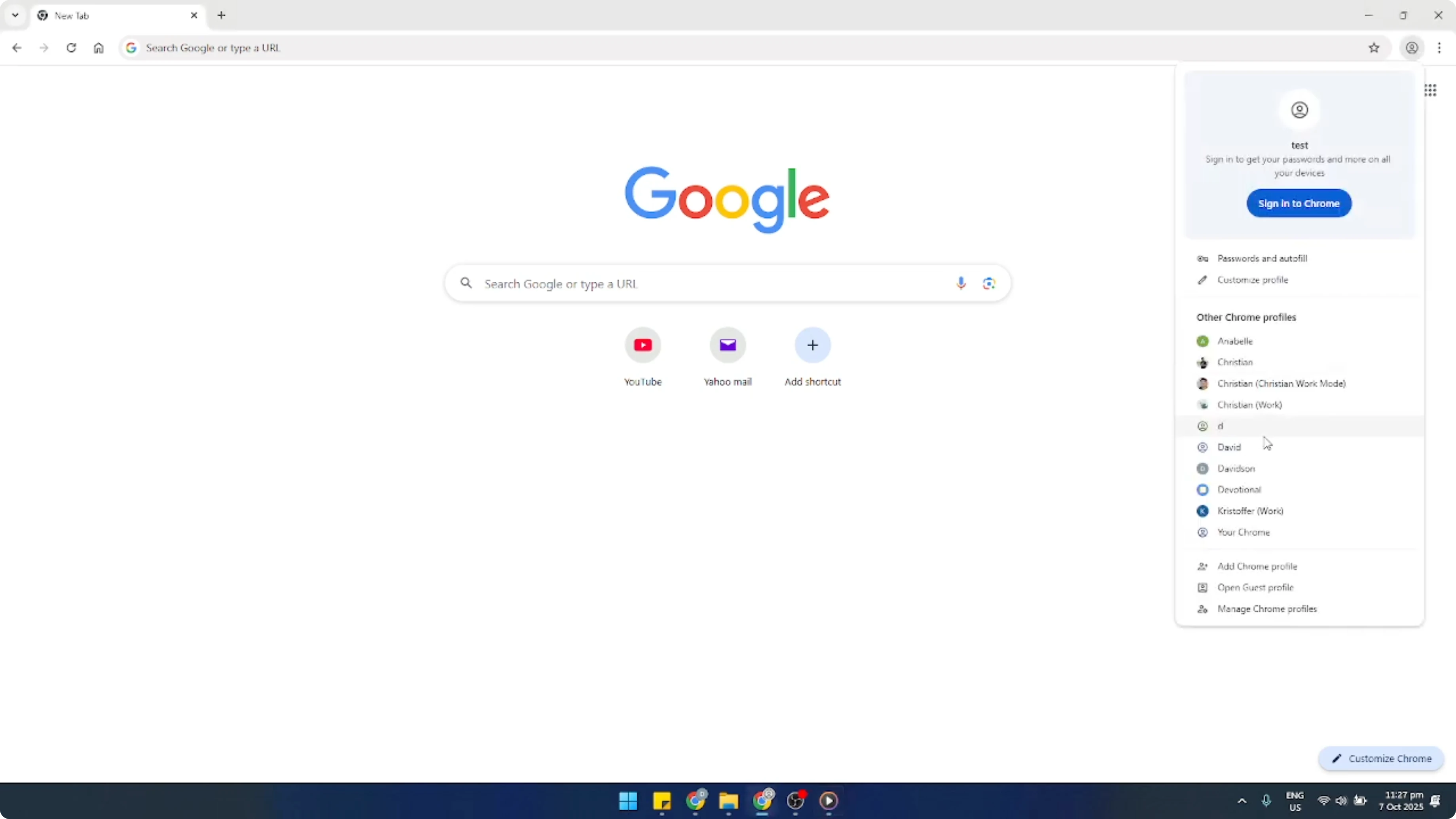The image size is (1456, 819).
Task: Click Add Chrome profile
Action: pos(1257,566)
